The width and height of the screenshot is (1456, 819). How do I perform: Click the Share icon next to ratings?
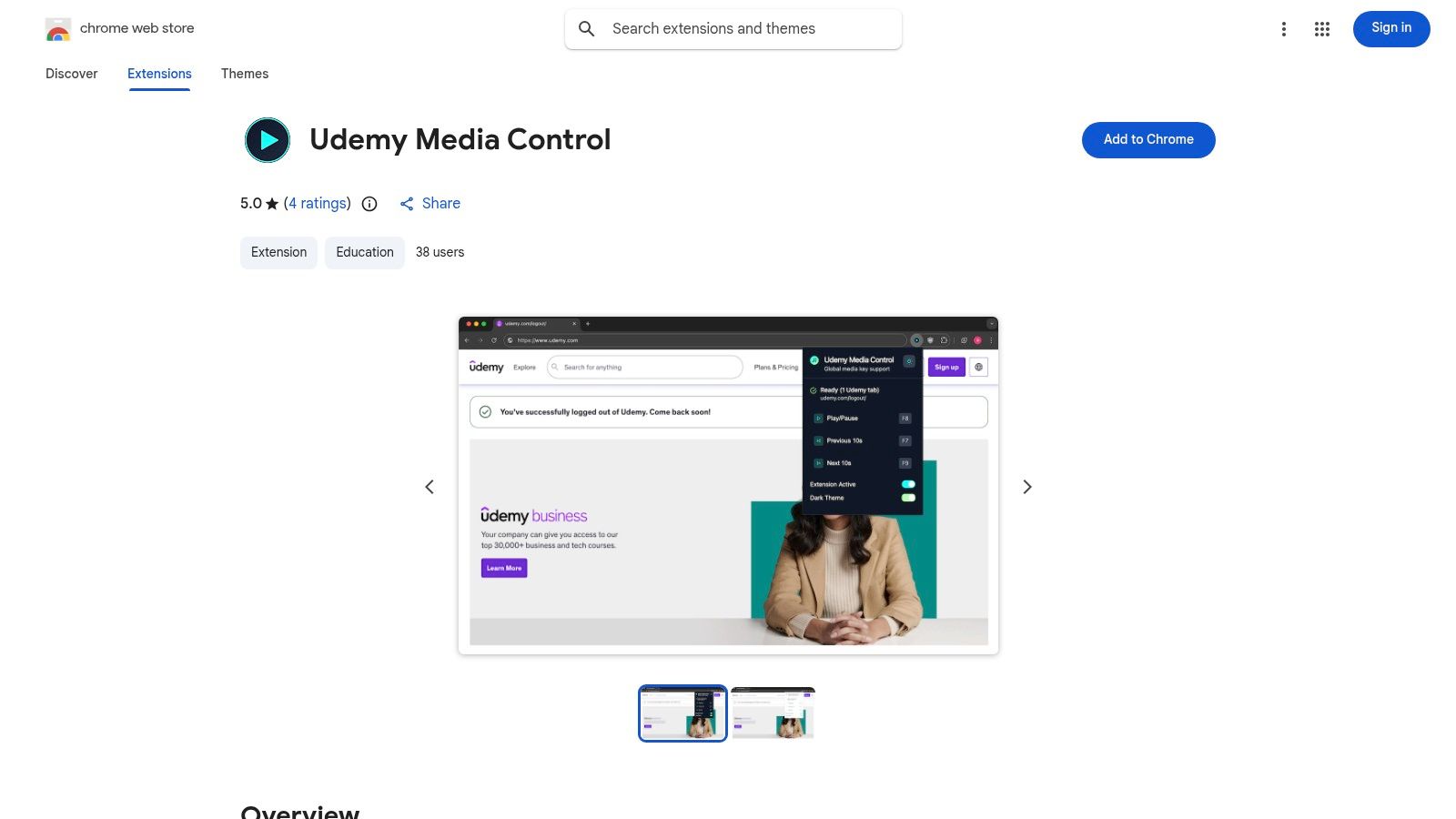point(407,203)
